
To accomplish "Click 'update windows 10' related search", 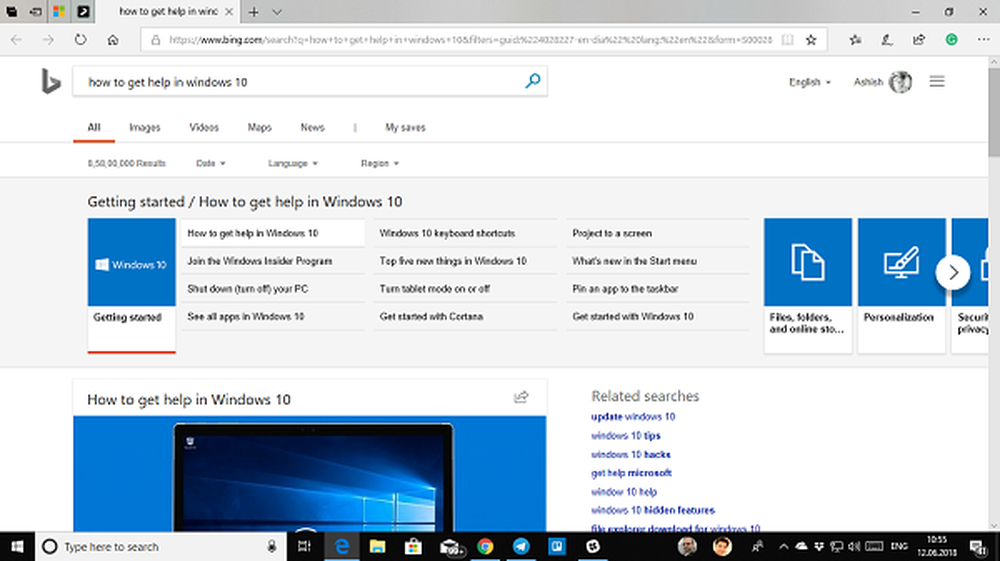I will click(x=633, y=417).
